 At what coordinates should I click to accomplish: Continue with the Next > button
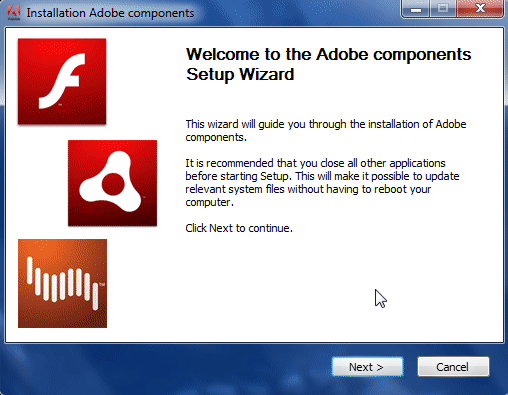(x=367, y=367)
